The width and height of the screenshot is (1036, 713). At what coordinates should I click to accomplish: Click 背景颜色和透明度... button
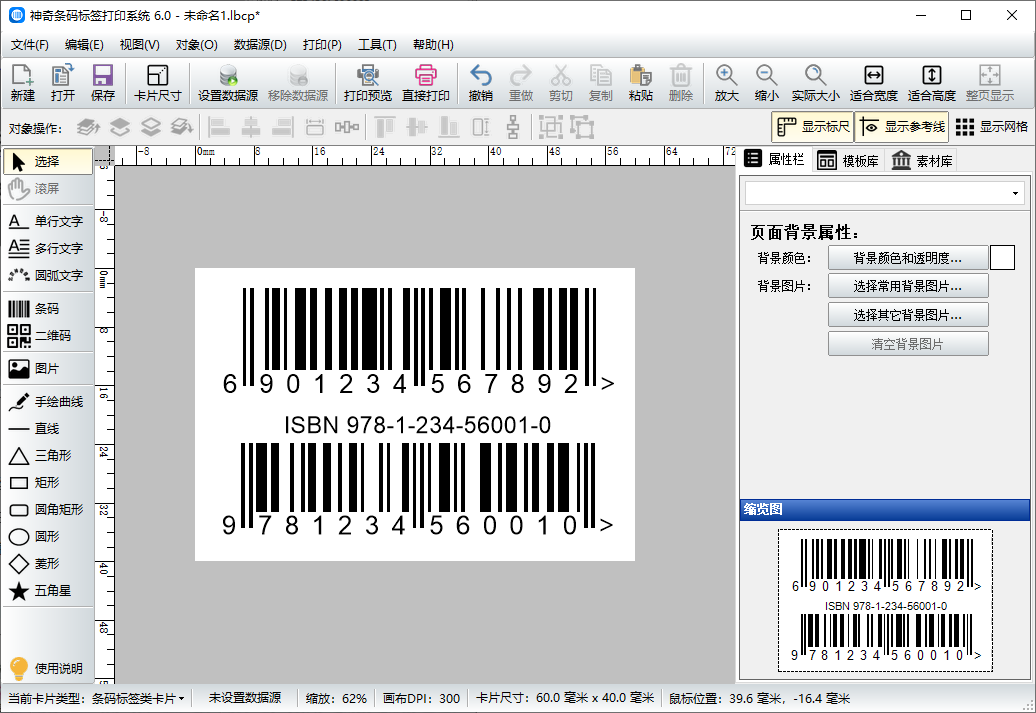[x=907, y=258]
